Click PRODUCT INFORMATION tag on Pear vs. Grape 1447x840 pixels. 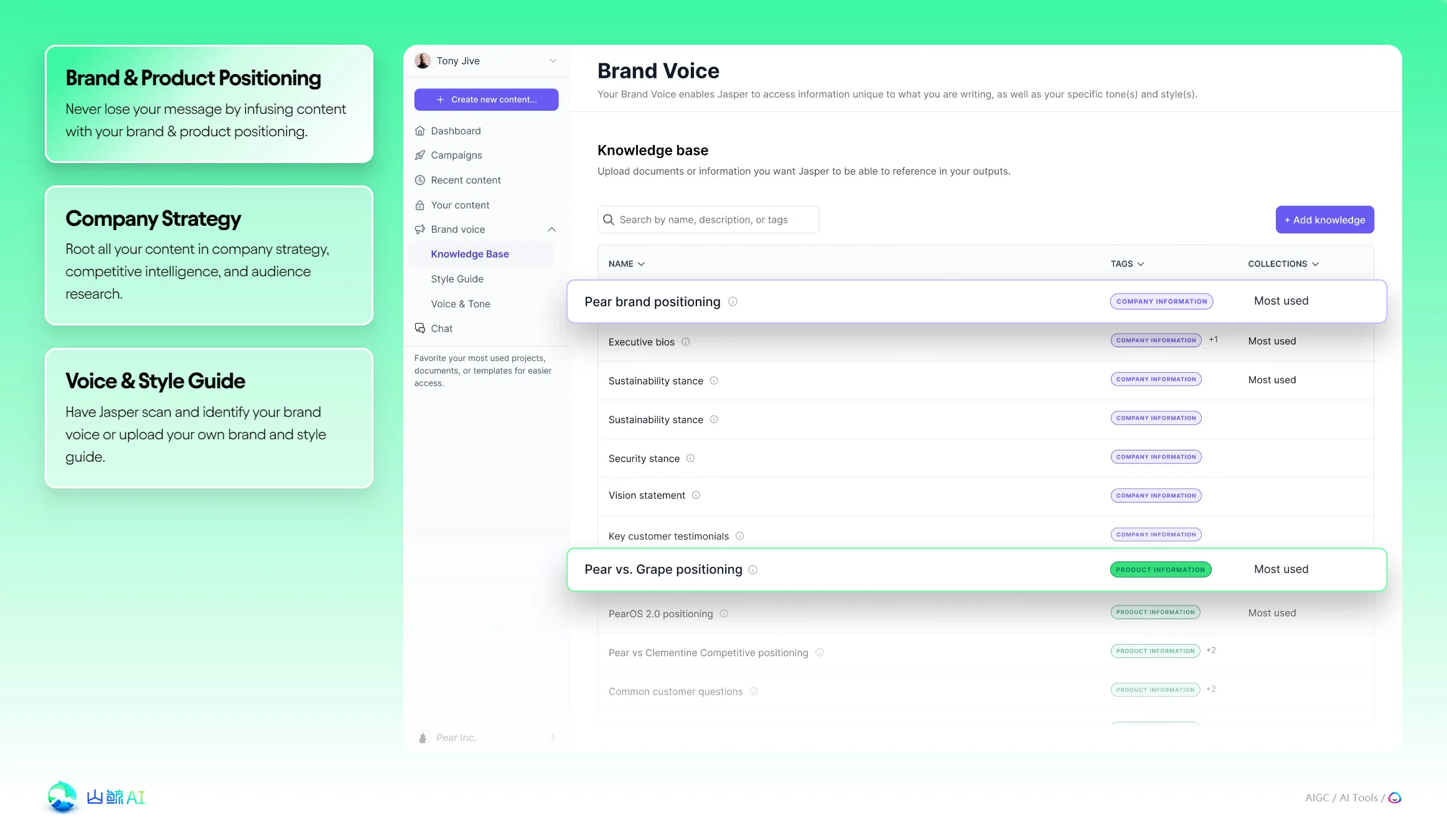click(1161, 569)
